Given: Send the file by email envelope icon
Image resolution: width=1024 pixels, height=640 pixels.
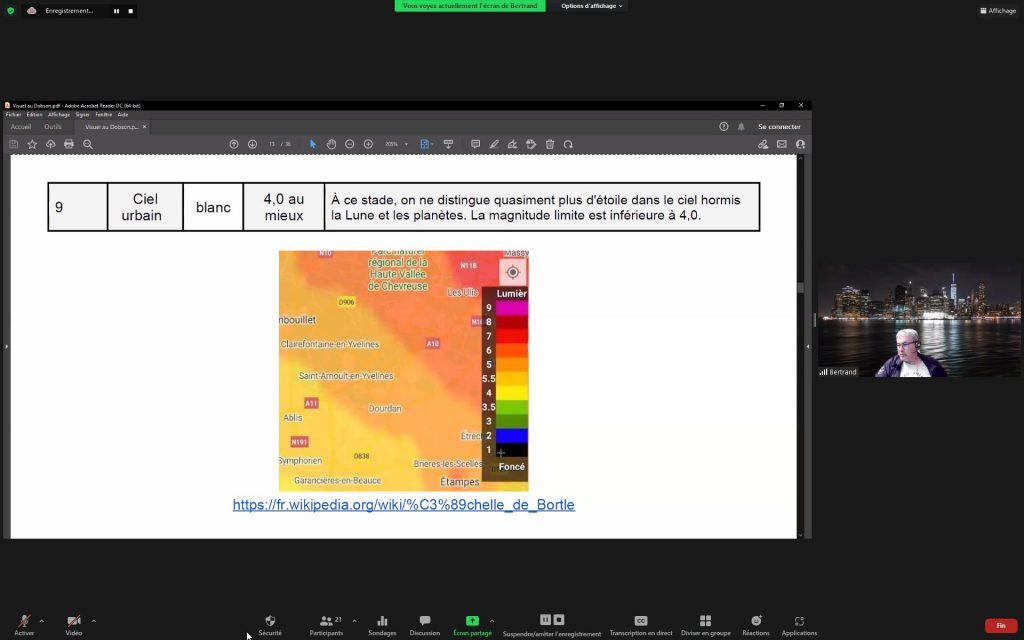Looking at the screenshot, I should (782, 144).
